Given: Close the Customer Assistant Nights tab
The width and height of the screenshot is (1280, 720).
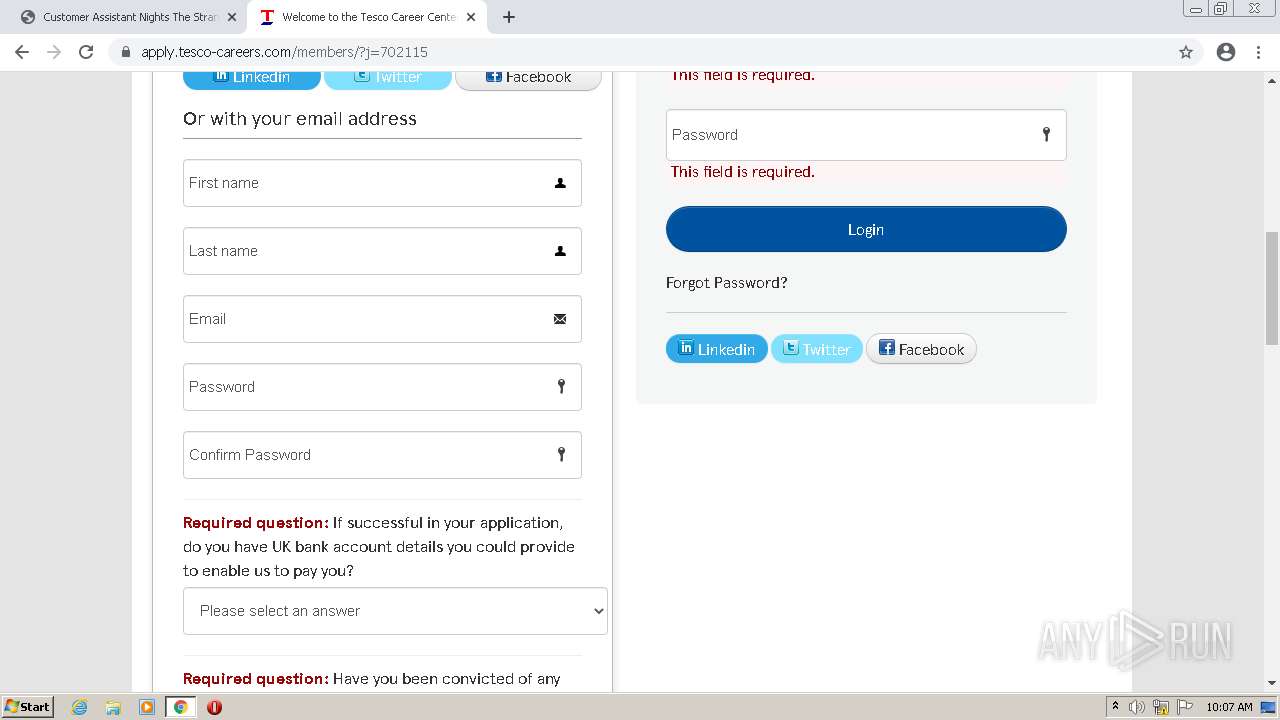Looking at the screenshot, I should [232, 17].
